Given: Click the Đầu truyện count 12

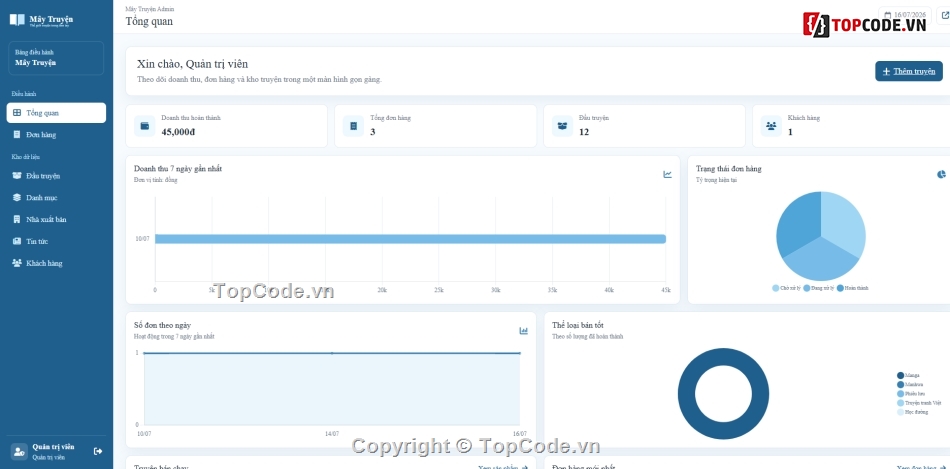Looking at the screenshot, I should click(584, 131).
